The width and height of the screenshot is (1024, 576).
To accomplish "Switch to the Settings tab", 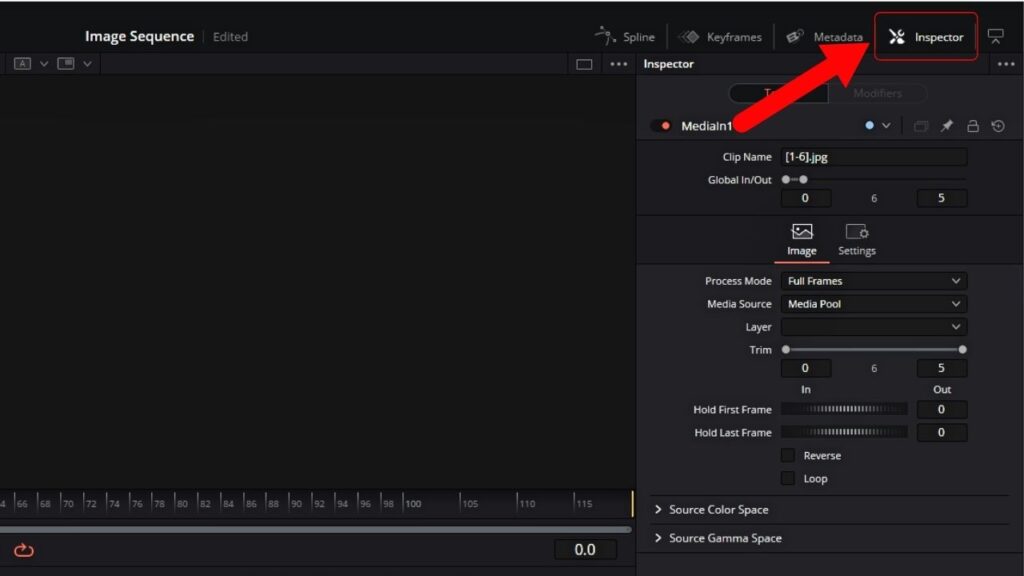I will click(856, 240).
